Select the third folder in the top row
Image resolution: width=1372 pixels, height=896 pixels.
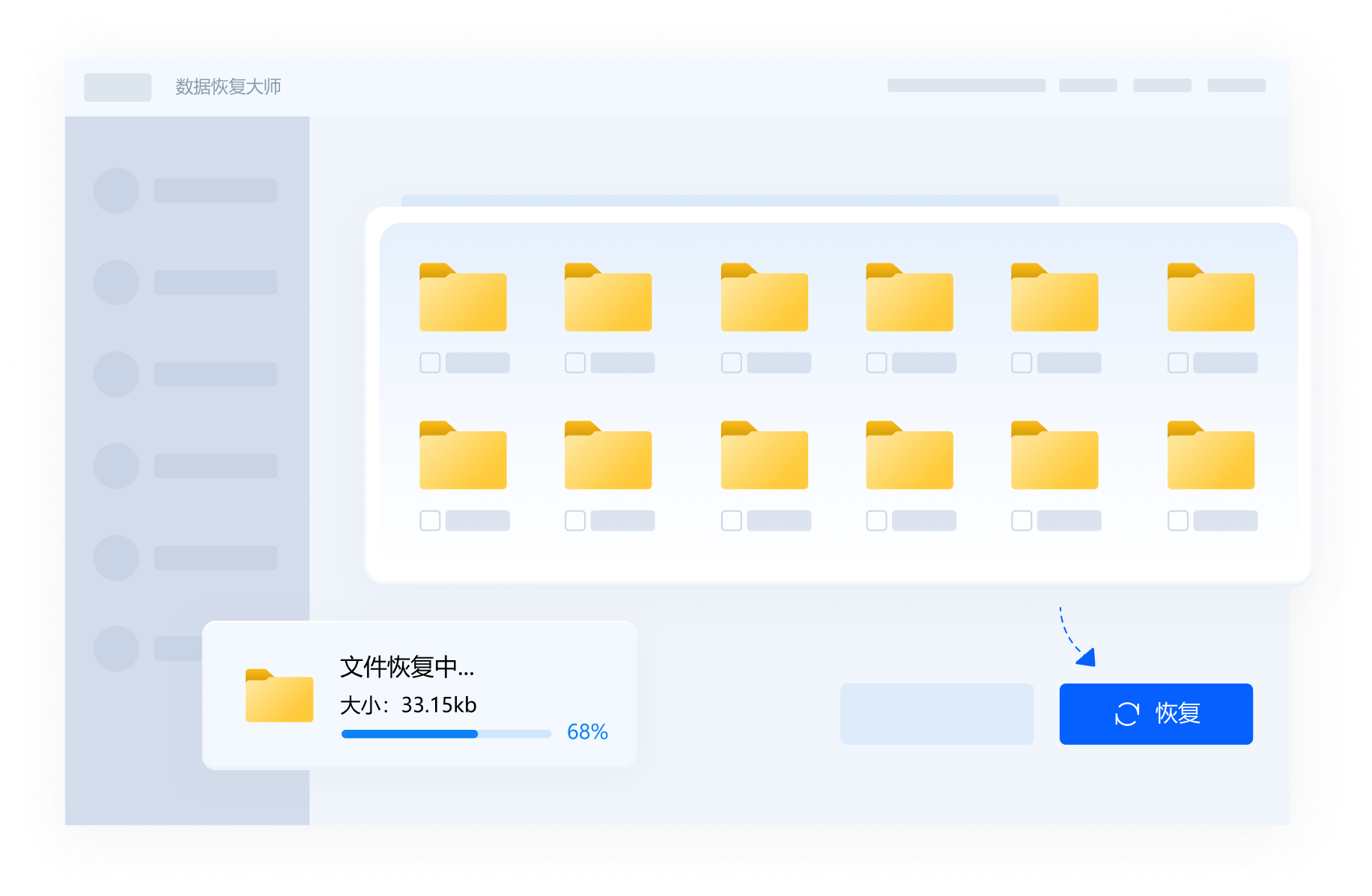(765, 297)
